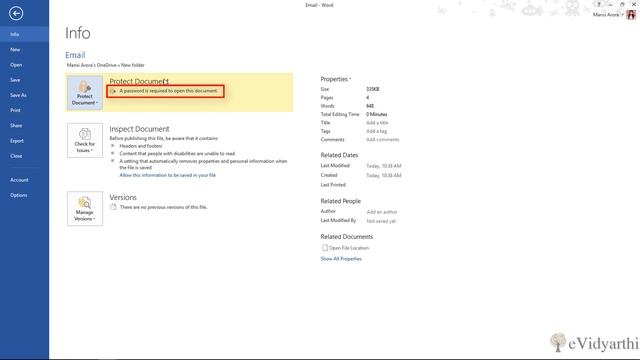Open the Check for Issues dropdown button

84,140
